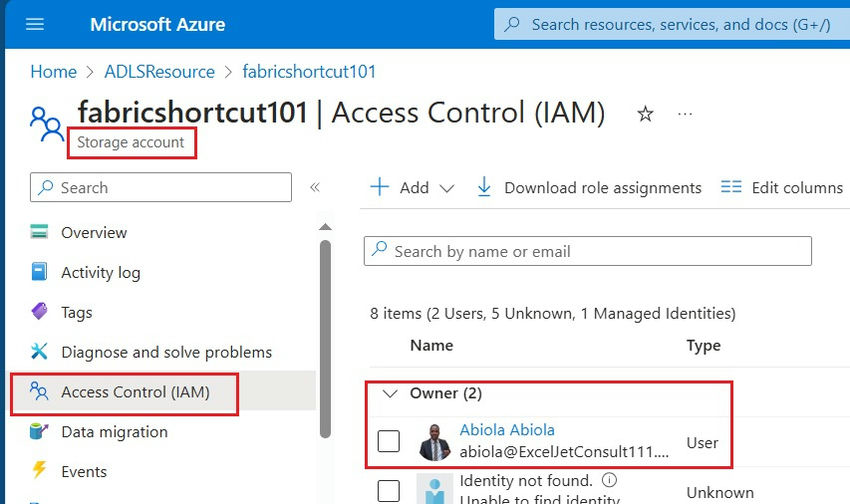This screenshot has height=504, width=850.
Task: Click the Edit columns icon
Action: [x=731, y=188]
